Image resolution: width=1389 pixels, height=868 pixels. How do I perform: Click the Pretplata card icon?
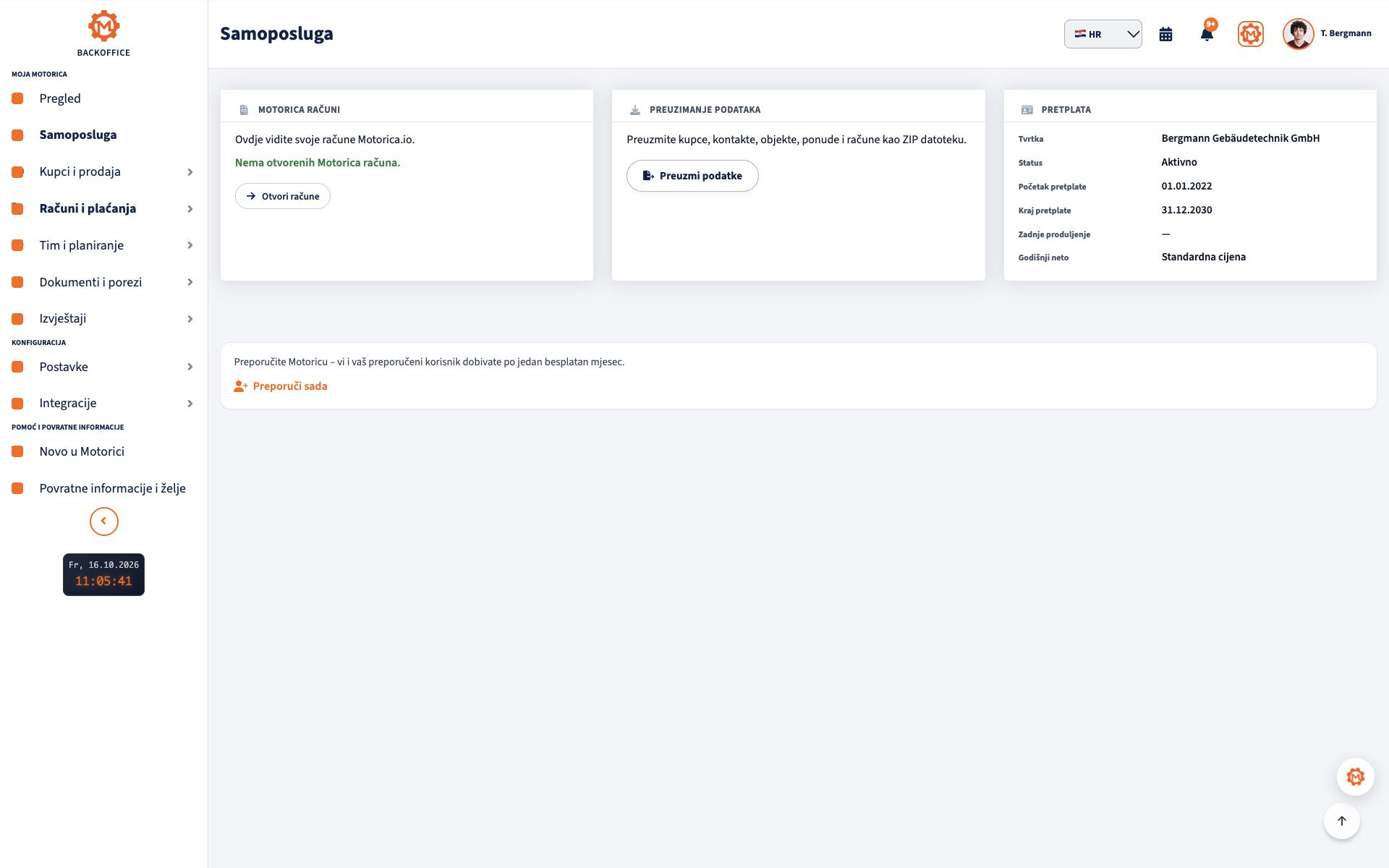pyautogui.click(x=1027, y=110)
